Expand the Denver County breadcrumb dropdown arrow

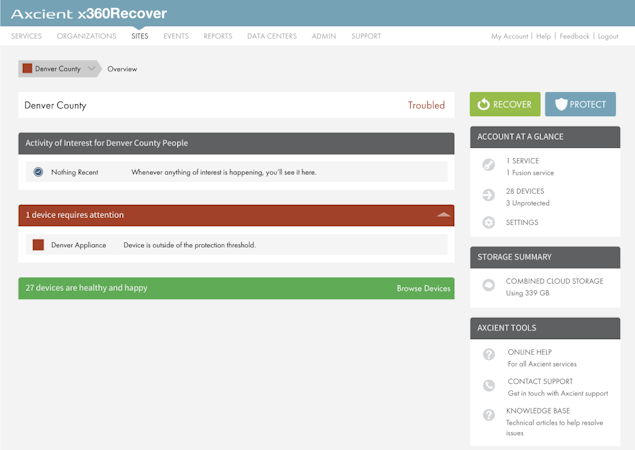click(x=92, y=68)
